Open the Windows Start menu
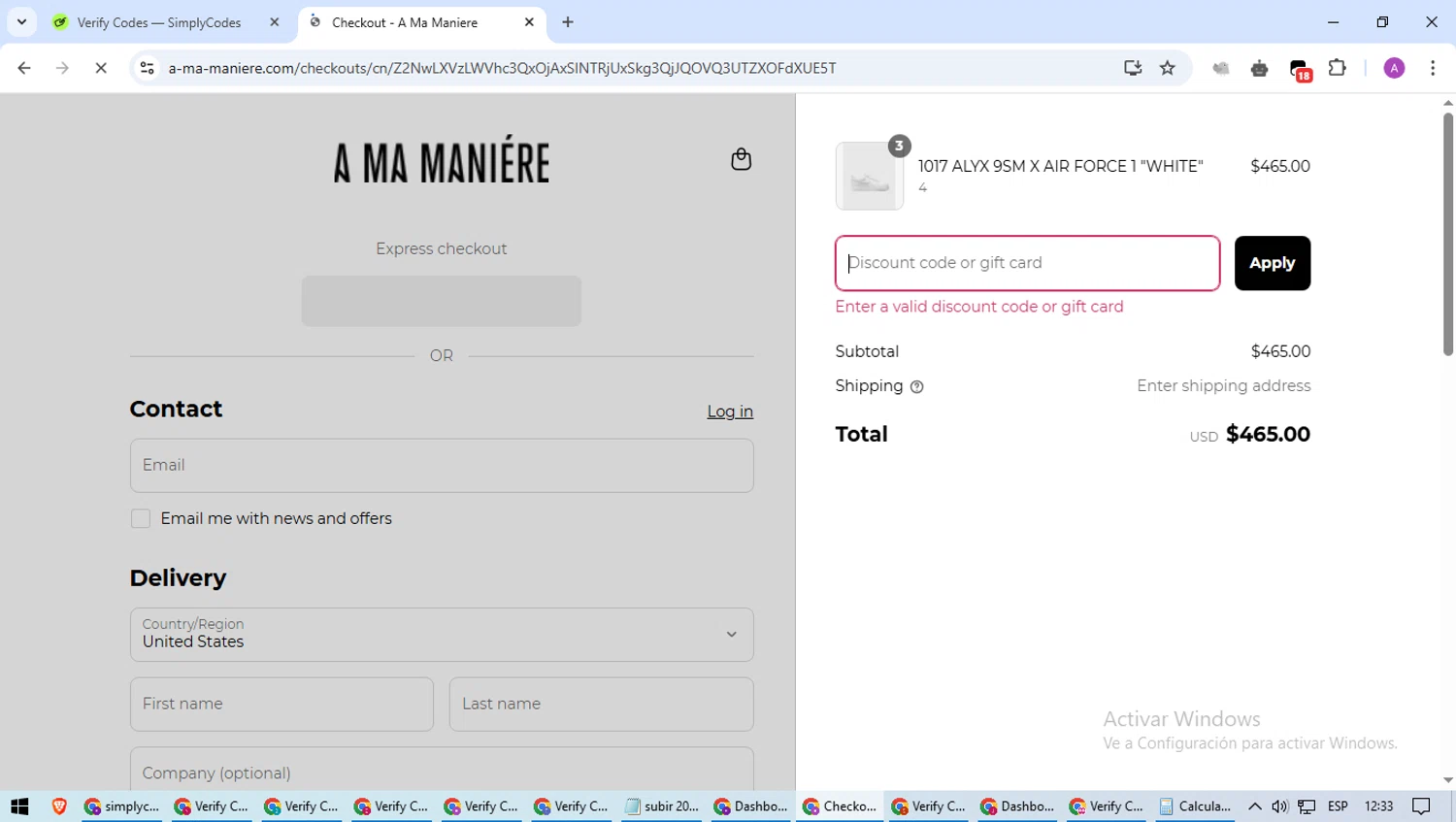 pos(19,806)
